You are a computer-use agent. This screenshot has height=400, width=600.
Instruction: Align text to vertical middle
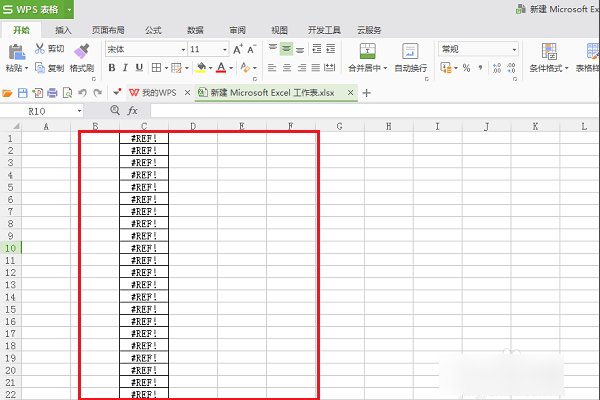(286, 49)
